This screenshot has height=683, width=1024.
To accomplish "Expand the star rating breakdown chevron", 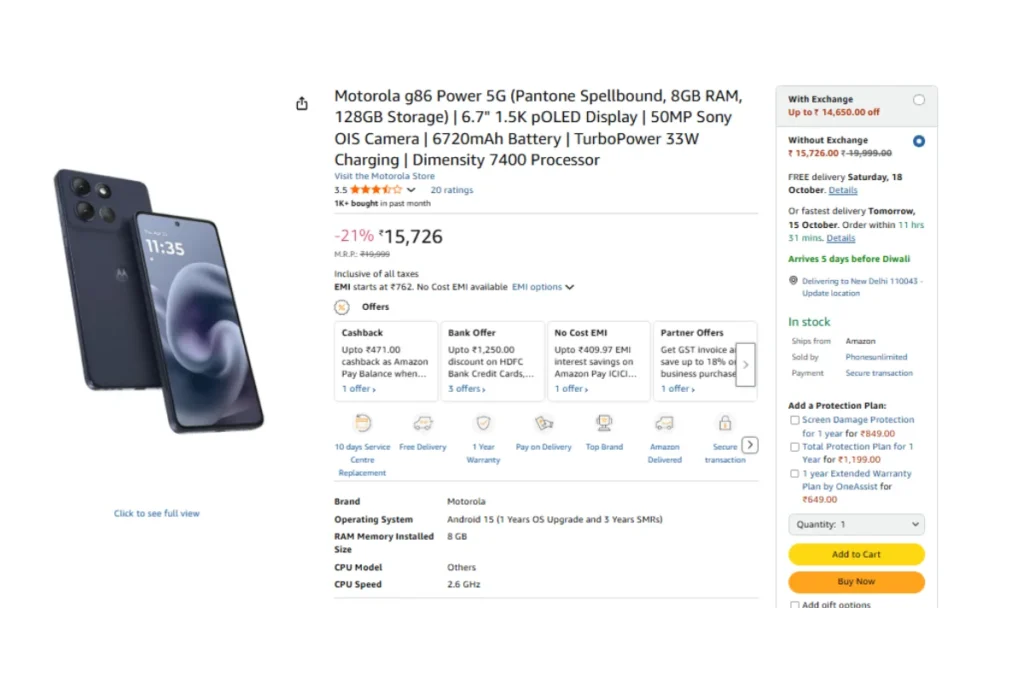I will [x=411, y=190].
